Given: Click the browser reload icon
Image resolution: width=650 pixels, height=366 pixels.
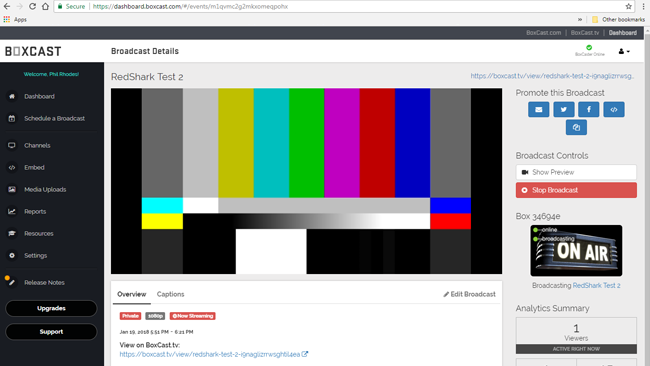Looking at the screenshot, I should [x=32, y=6].
